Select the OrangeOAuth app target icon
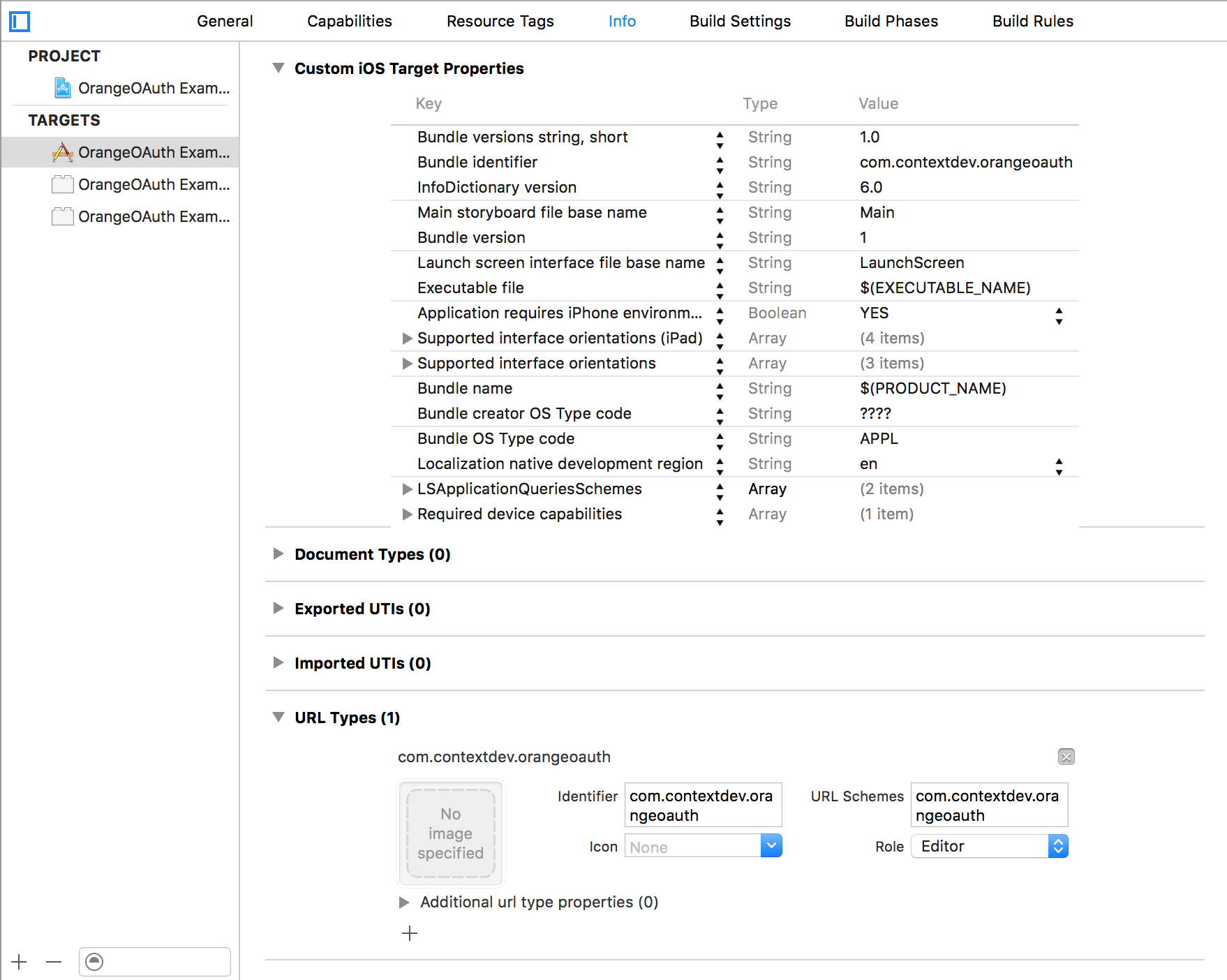The image size is (1227, 980). [x=63, y=152]
